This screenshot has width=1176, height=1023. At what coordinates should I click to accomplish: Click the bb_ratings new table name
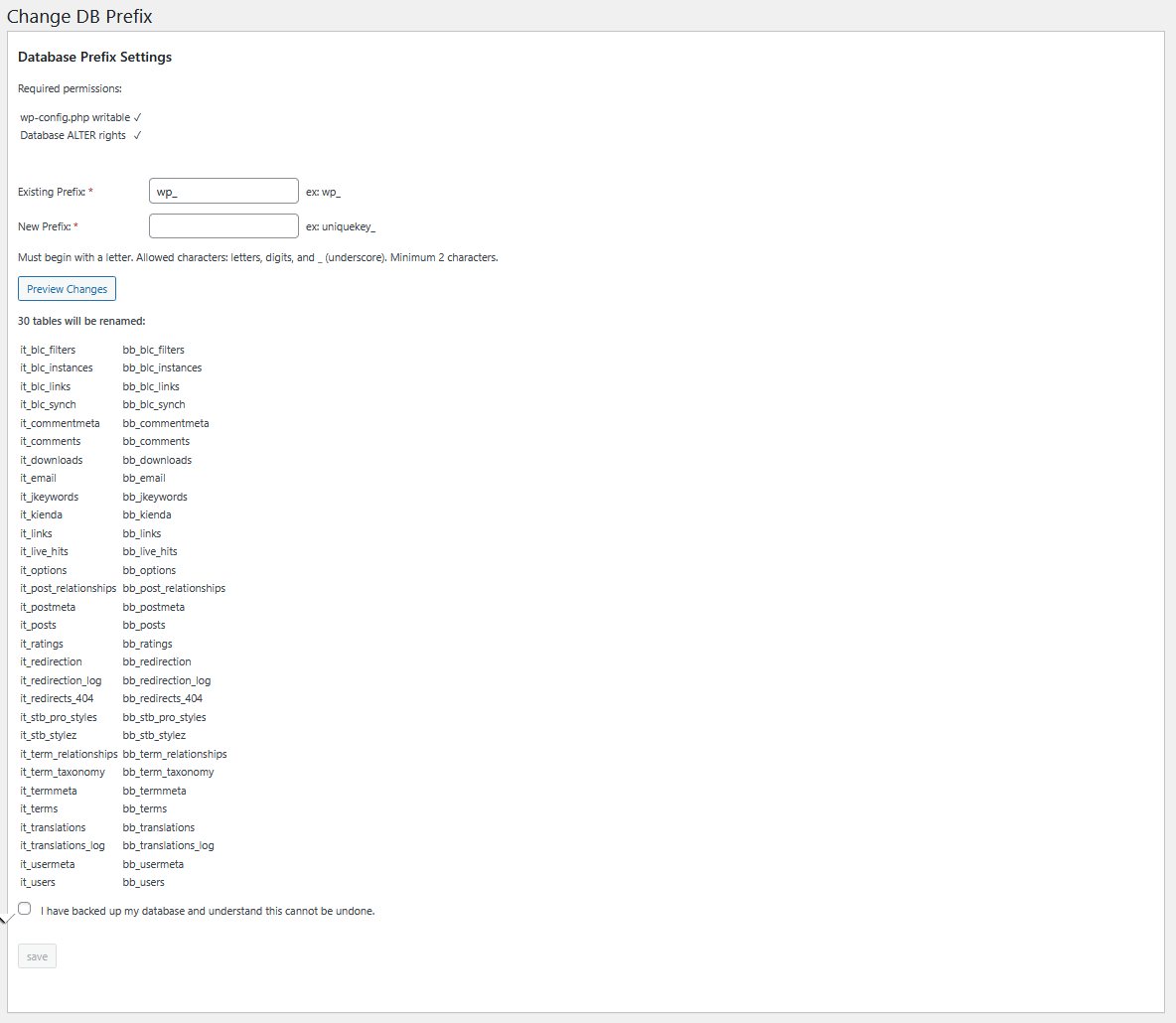147,644
